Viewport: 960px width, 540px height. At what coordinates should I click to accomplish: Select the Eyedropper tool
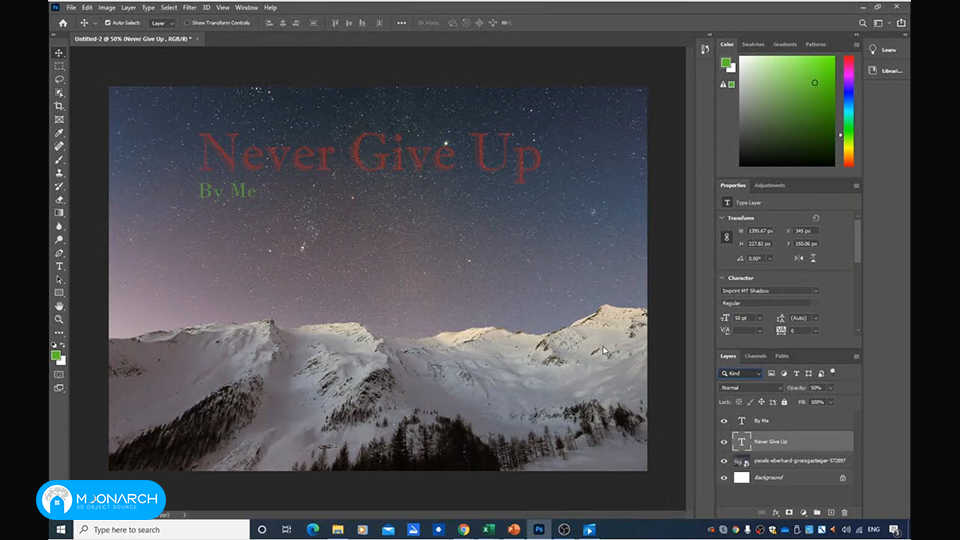tap(59, 133)
